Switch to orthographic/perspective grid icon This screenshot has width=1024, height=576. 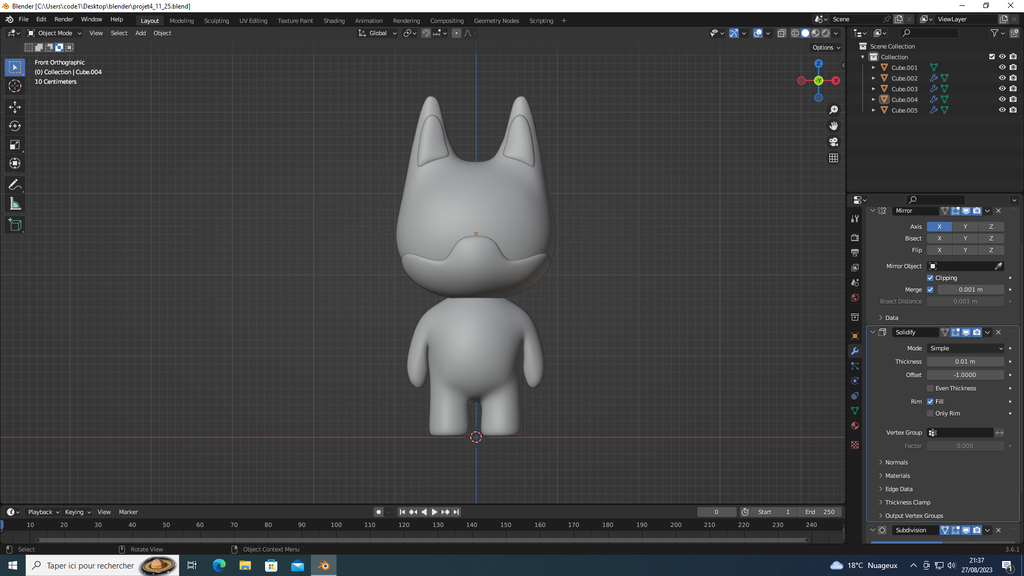833,158
